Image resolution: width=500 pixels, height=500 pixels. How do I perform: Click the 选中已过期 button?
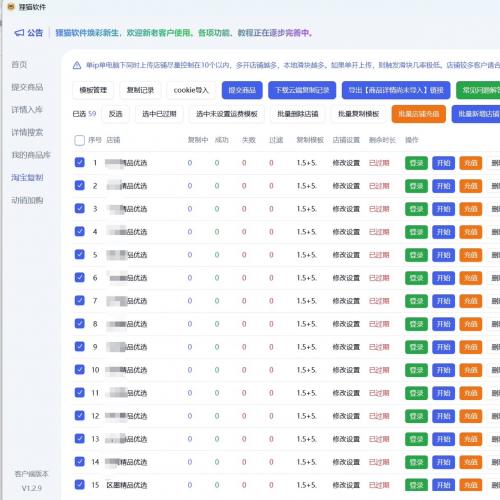click(x=159, y=114)
